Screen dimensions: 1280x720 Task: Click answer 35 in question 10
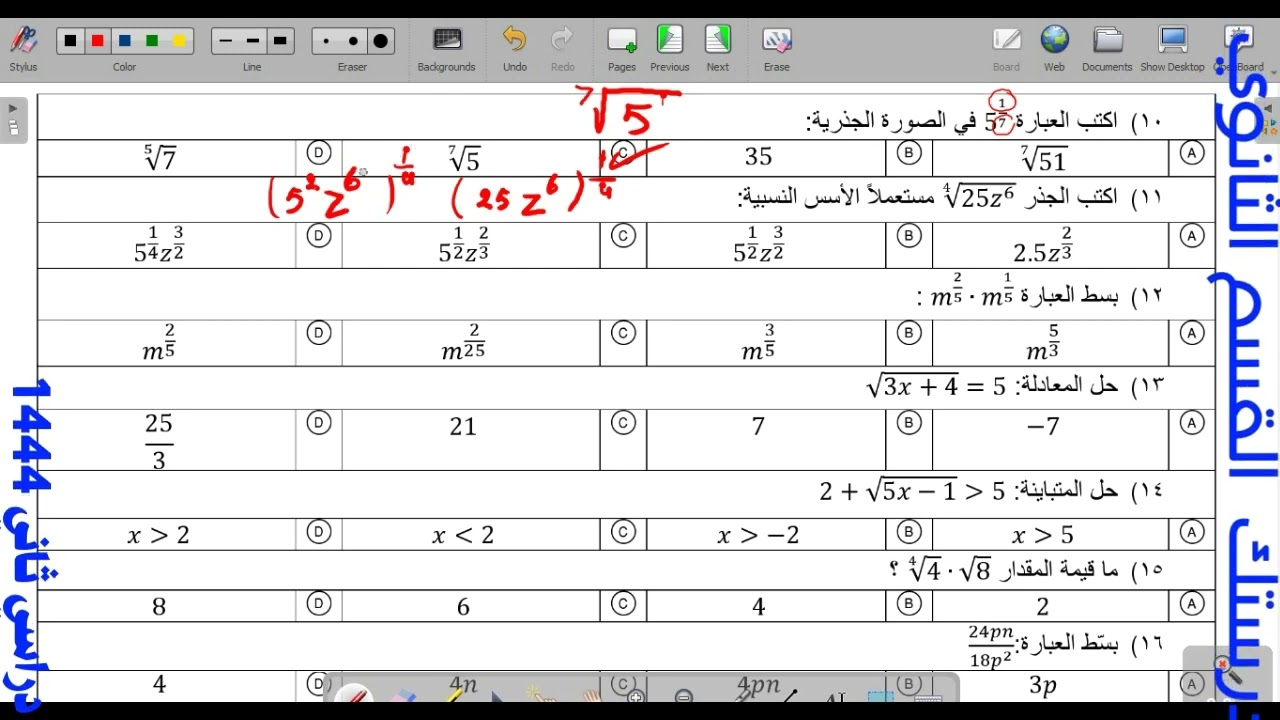[x=758, y=157]
